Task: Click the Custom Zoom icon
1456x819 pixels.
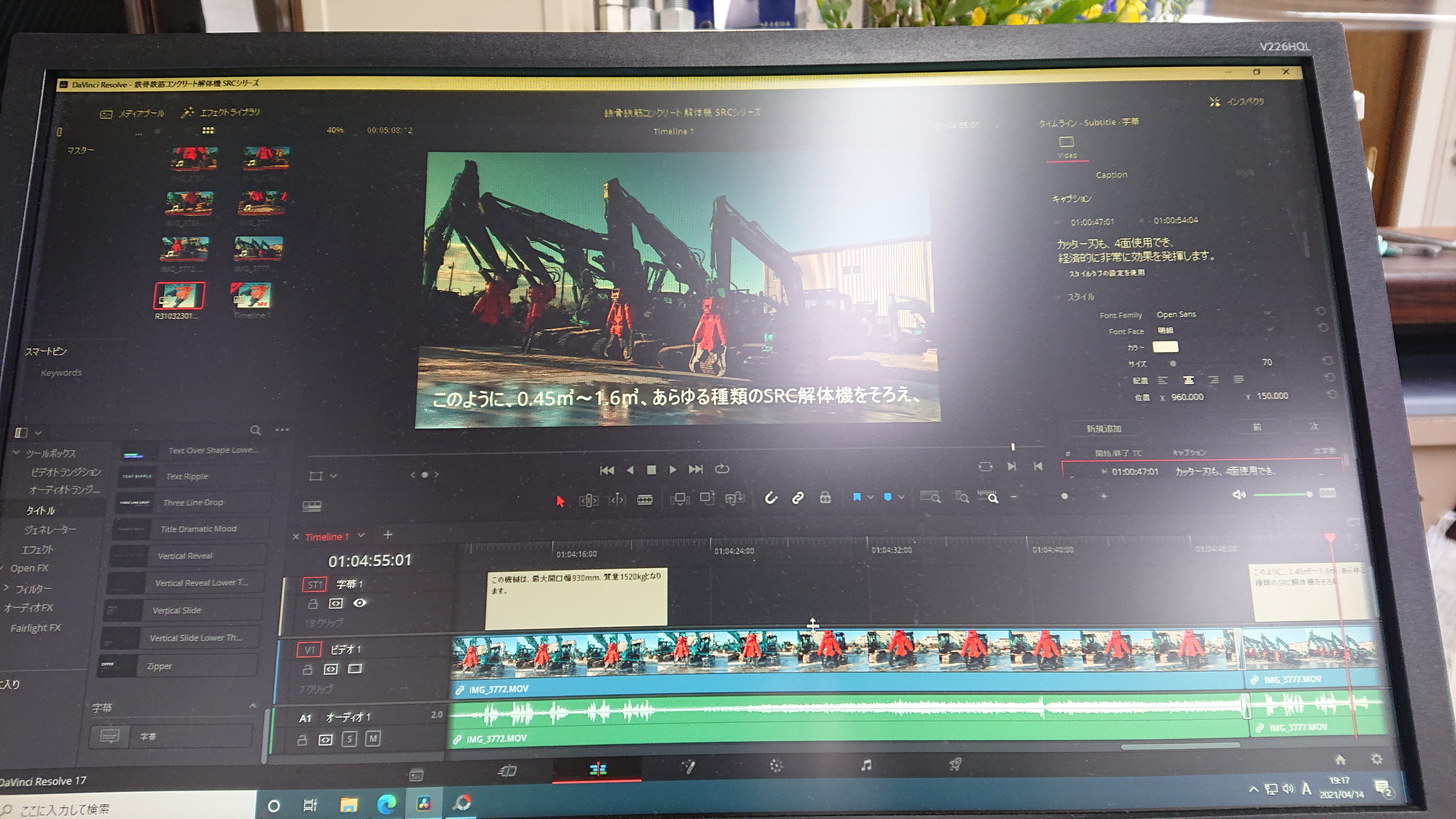Action: 989,497
